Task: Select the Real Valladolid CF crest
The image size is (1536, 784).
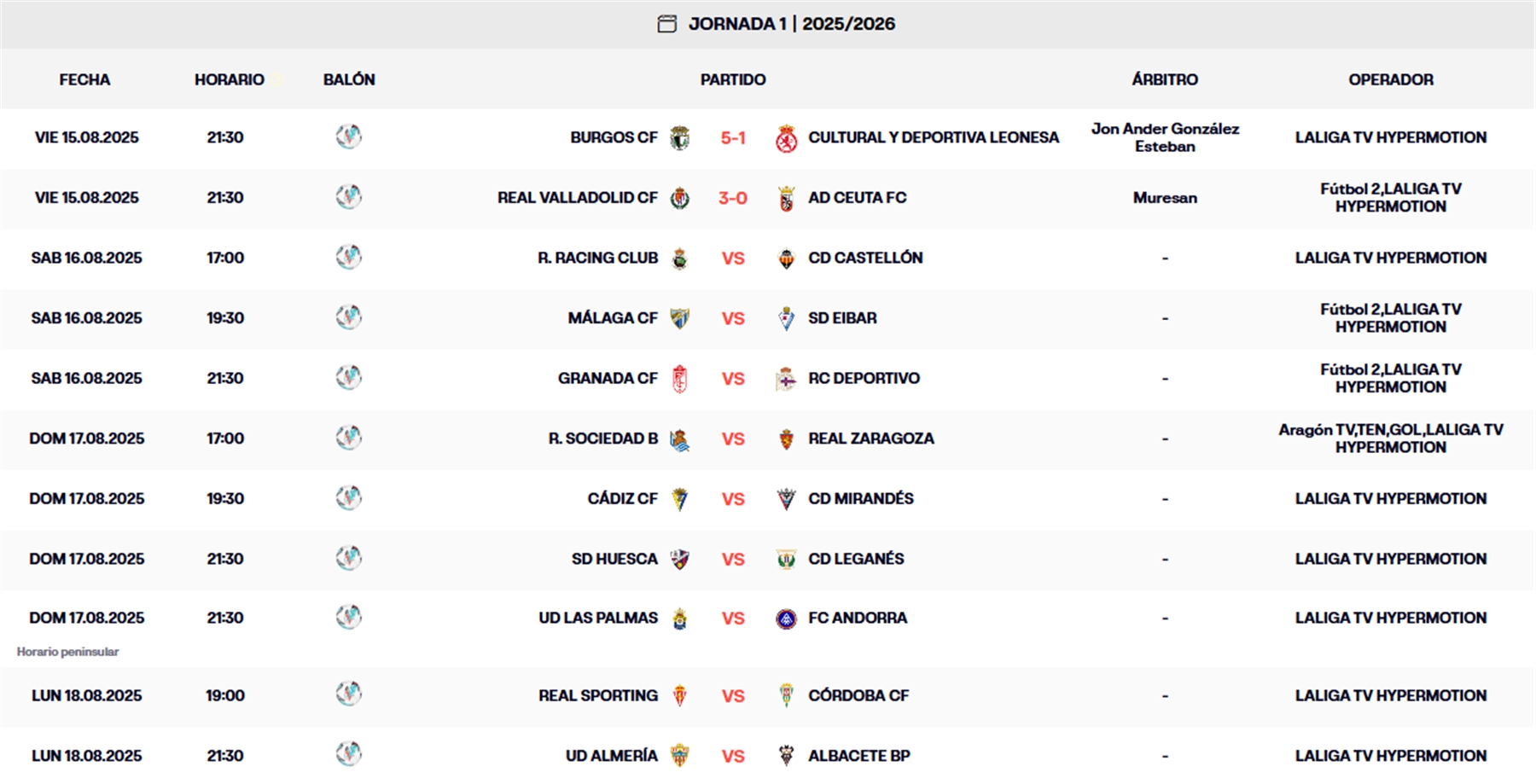Action: point(678,198)
